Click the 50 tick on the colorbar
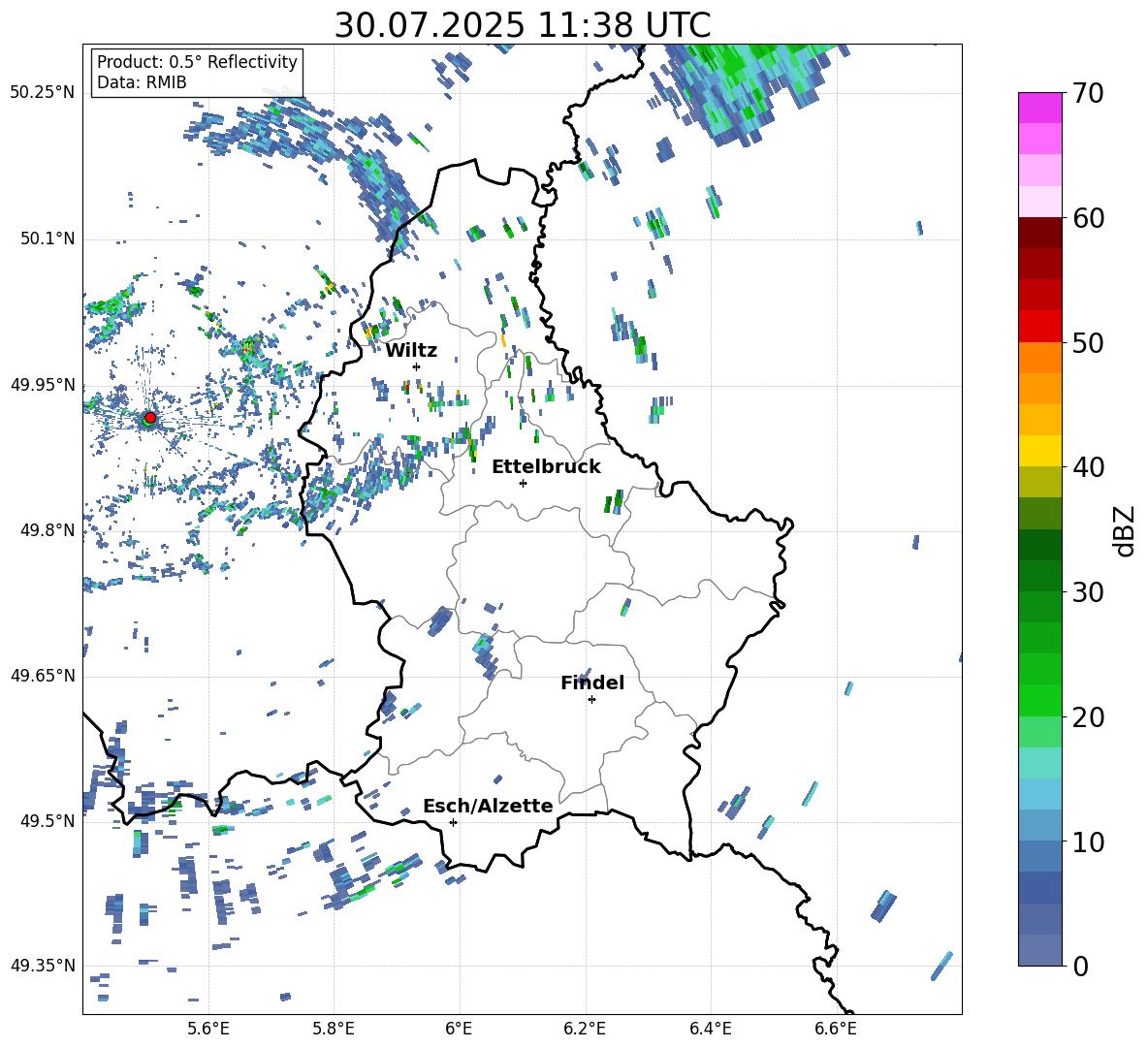Image resolution: width=1148 pixels, height=1048 pixels. point(1087,342)
